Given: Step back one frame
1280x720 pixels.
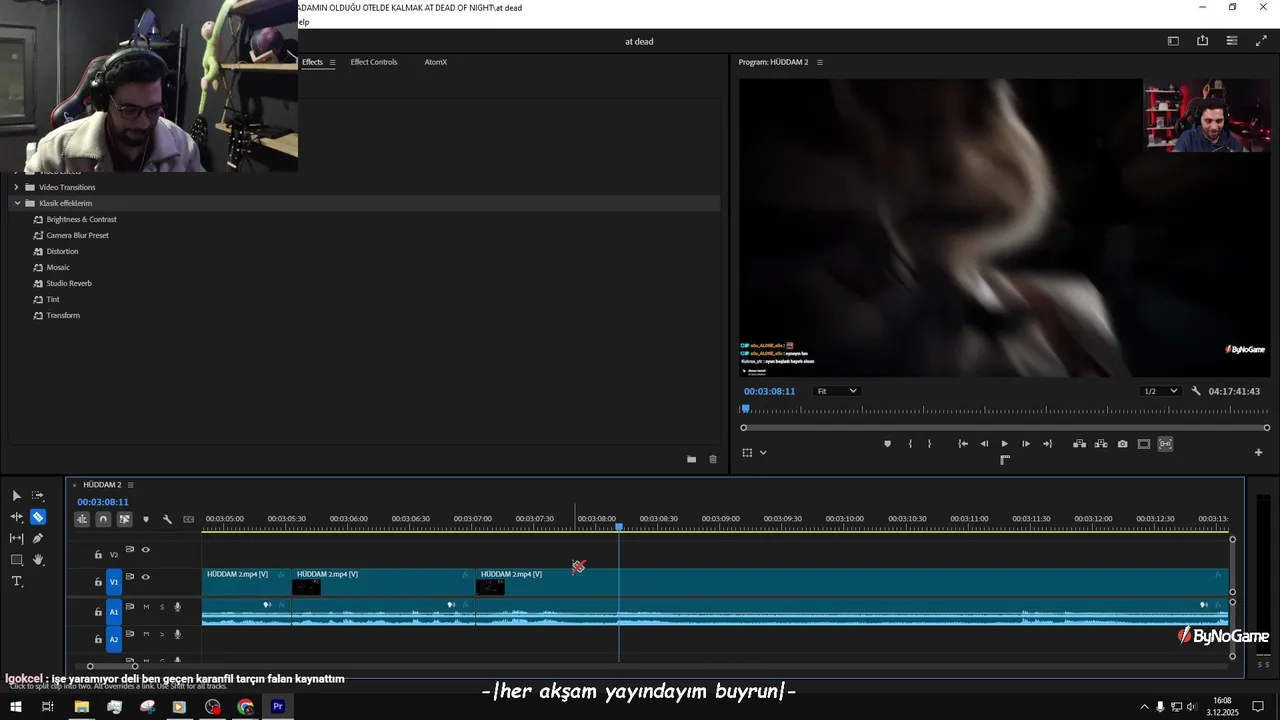Looking at the screenshot, I should [984, 444].
